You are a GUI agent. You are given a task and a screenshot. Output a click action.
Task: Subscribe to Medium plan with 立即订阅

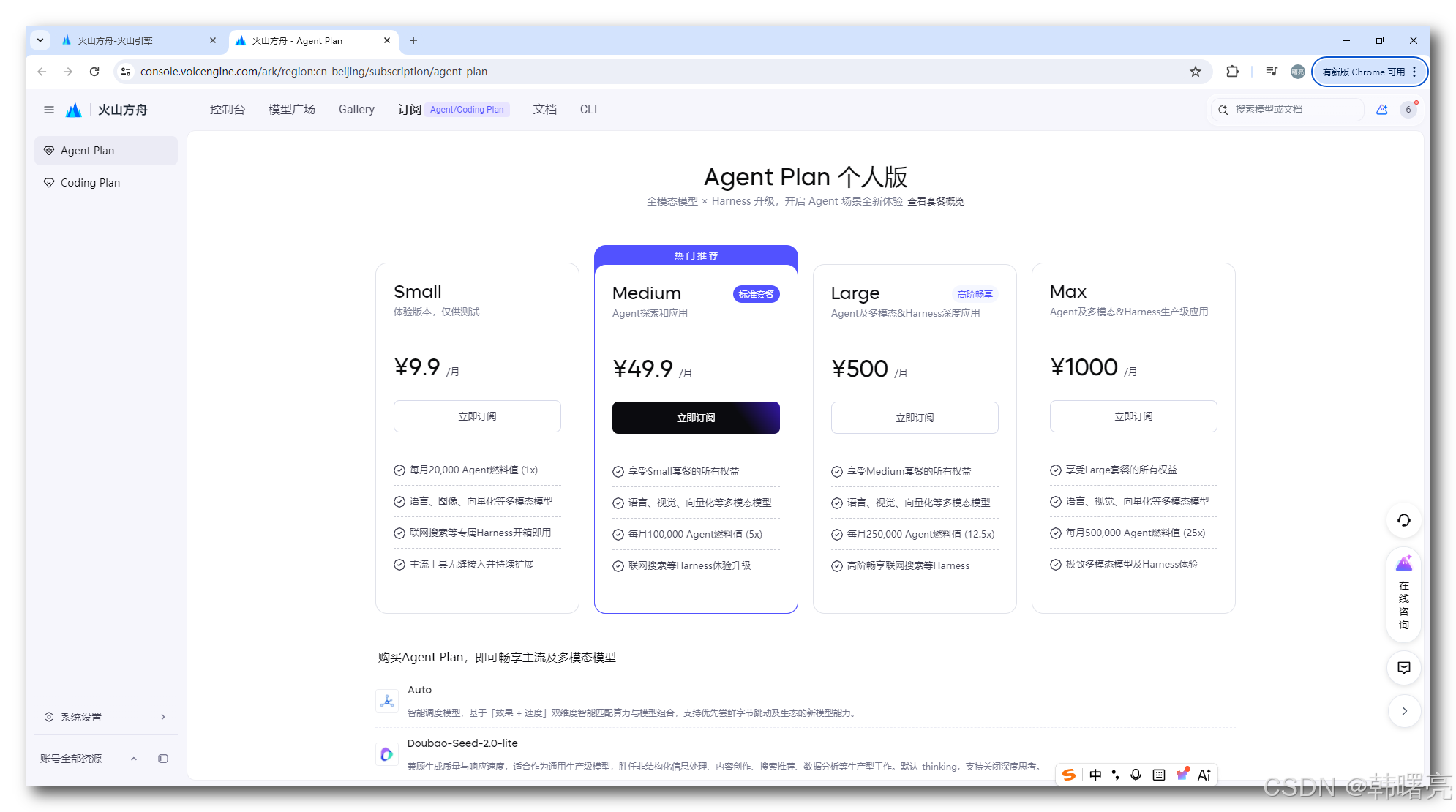[x=696, y=418]
